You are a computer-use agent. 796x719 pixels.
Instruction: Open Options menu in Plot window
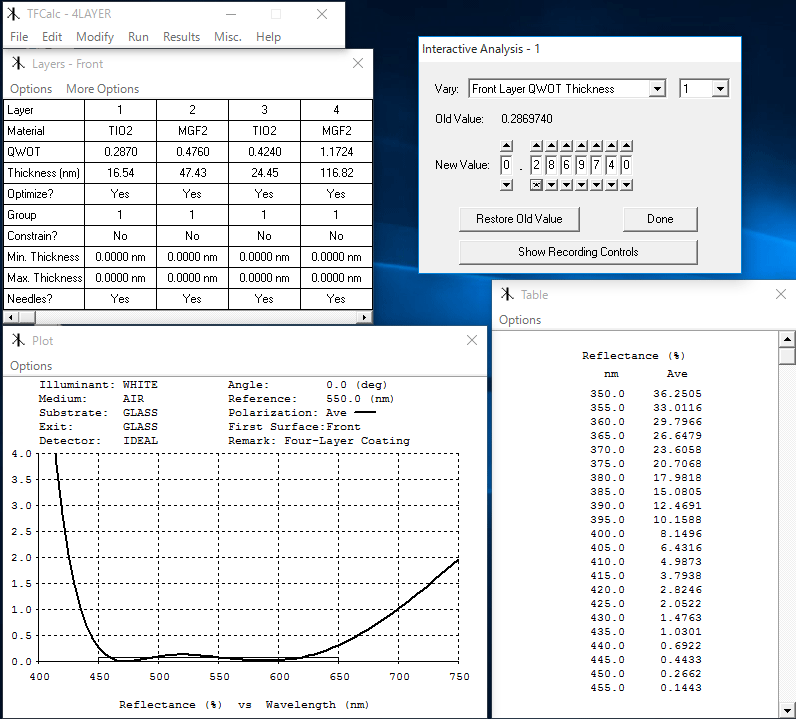31,366
